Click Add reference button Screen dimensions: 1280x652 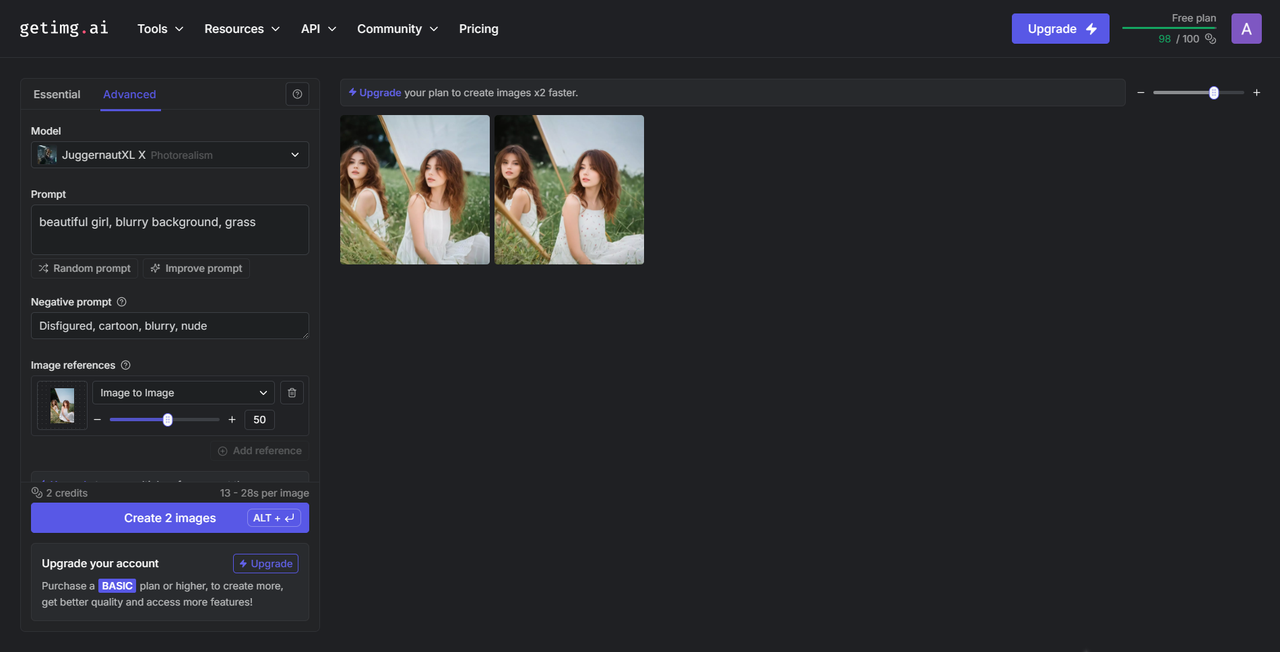coord(259,451)
